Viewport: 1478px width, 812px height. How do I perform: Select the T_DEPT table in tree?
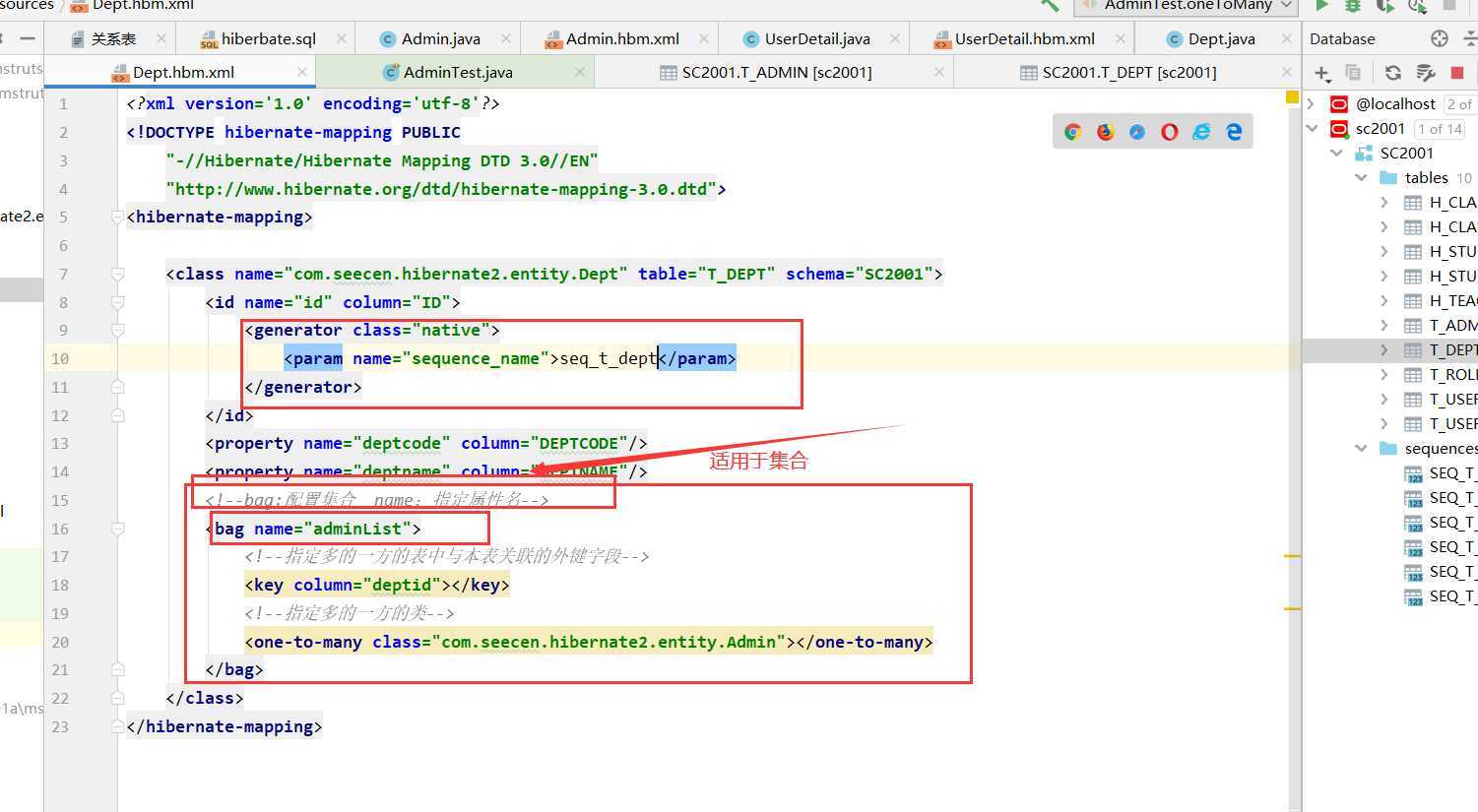click(1452, 350)
